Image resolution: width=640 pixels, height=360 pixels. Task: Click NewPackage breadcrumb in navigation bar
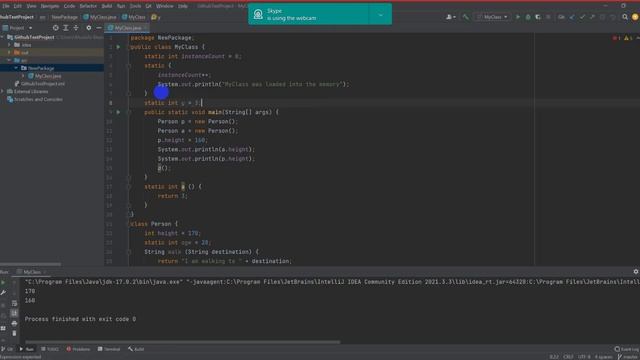point(64,17)
